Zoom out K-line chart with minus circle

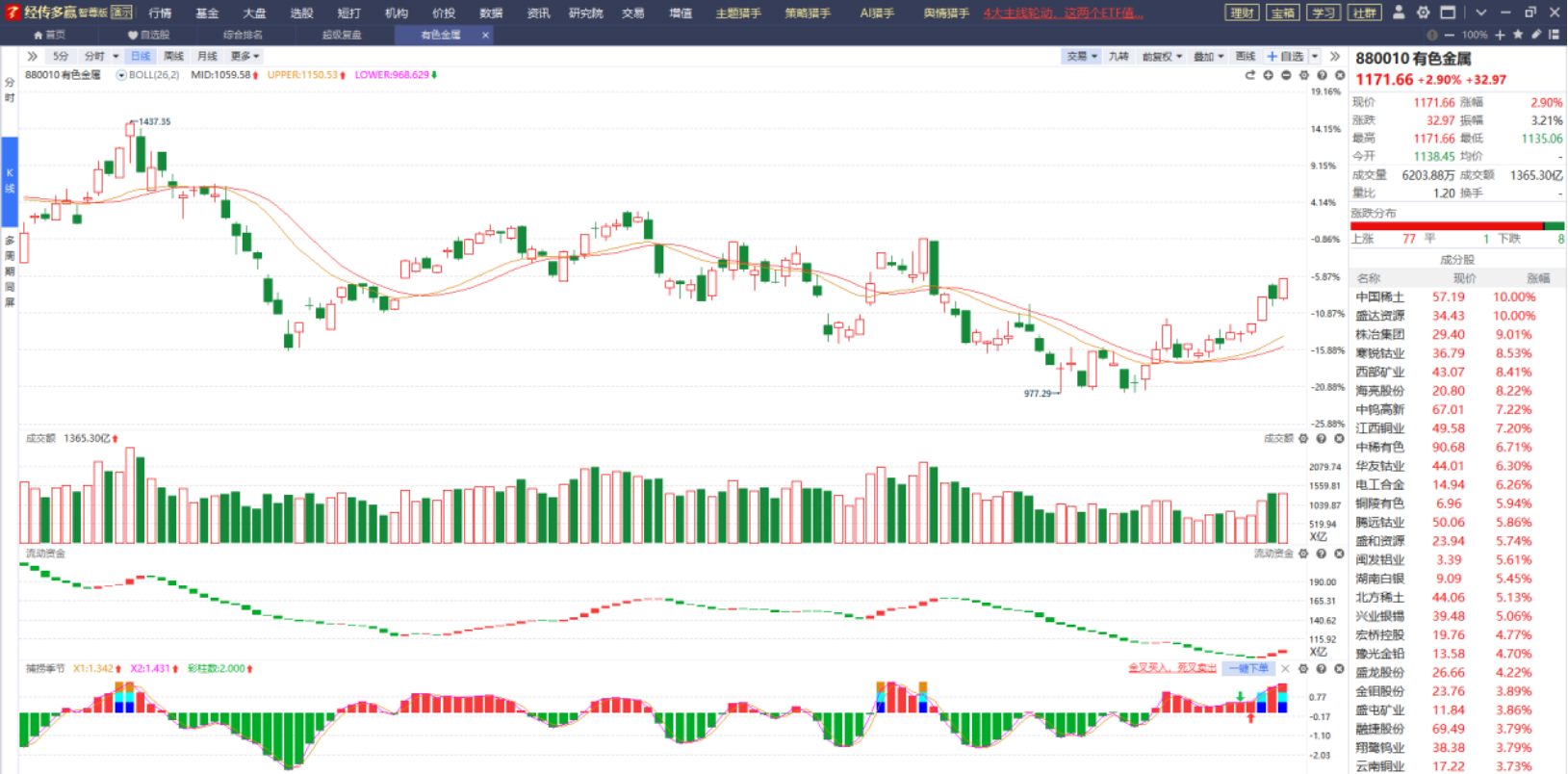point(1286,75)
